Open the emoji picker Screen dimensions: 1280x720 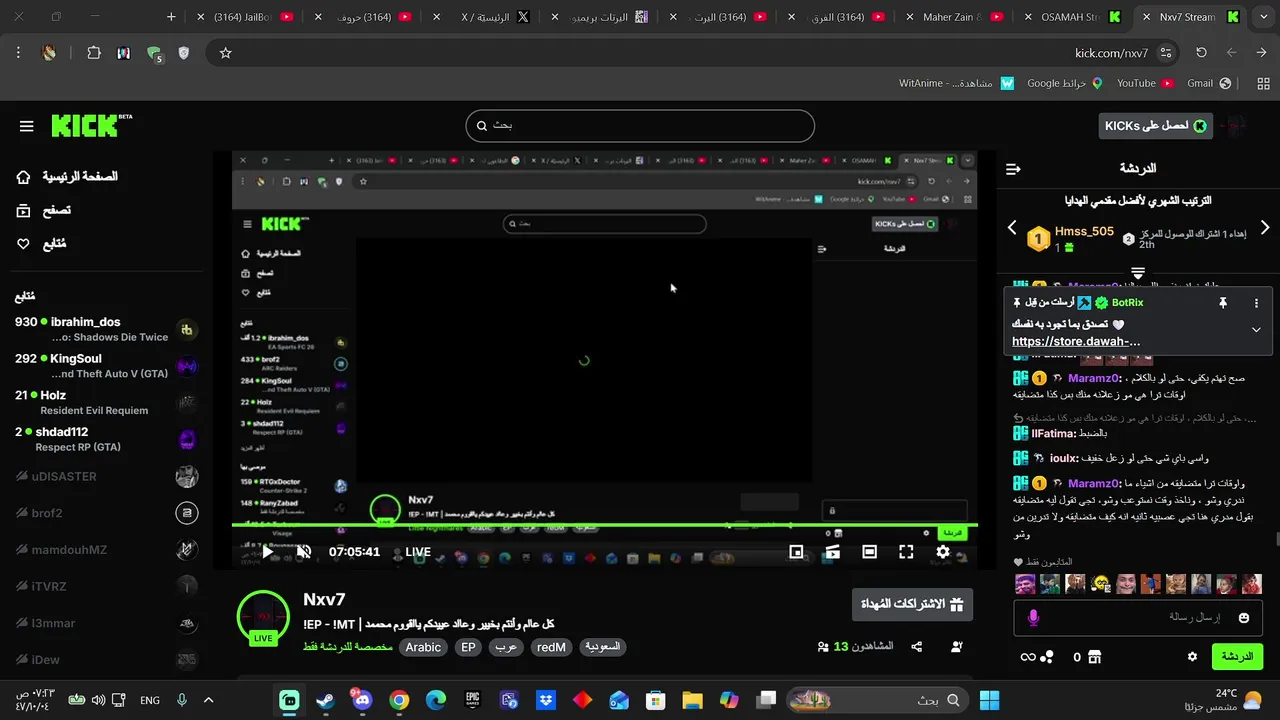point(1243,618)
